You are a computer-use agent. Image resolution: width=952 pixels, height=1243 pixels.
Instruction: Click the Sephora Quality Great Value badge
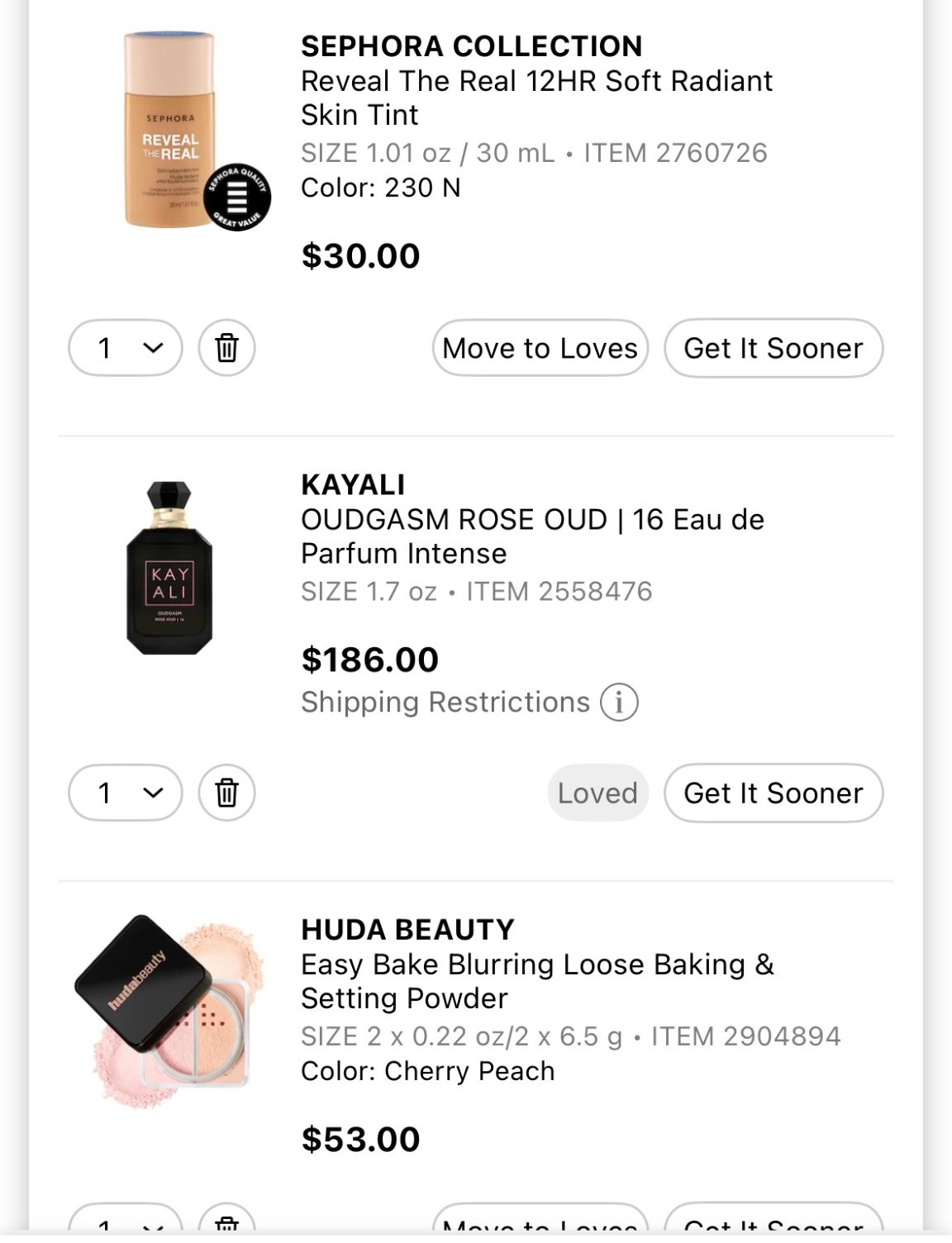[x=237, y=198]
